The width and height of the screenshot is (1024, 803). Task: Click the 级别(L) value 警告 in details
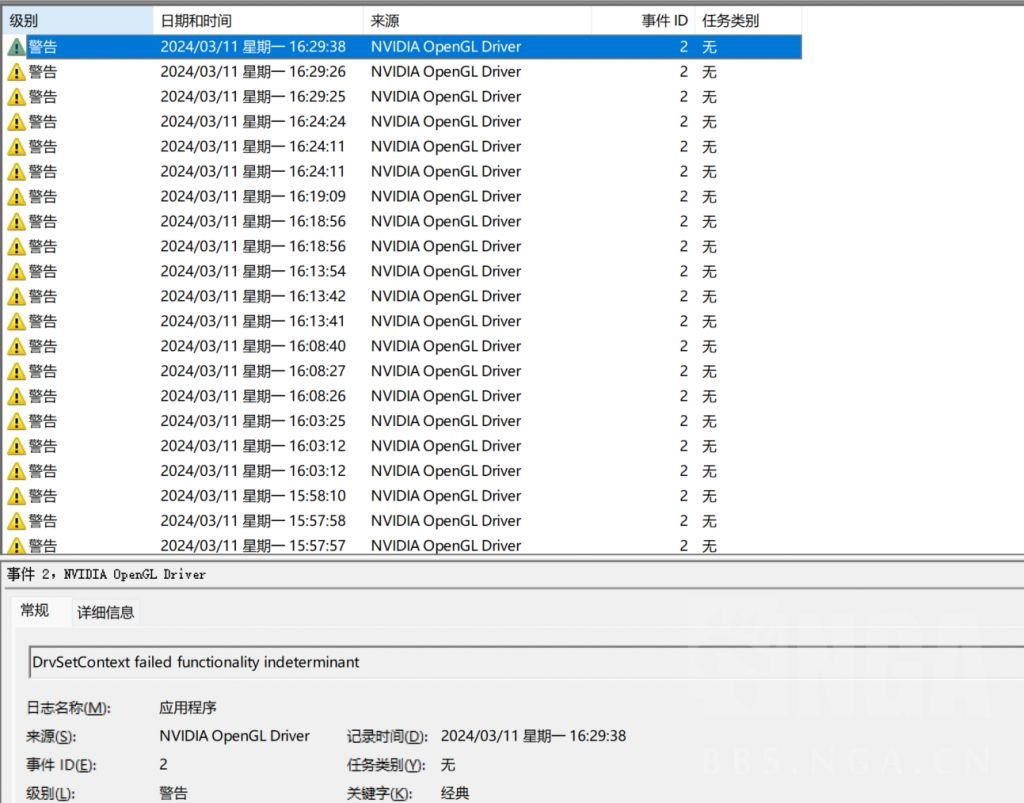[173, 793]
